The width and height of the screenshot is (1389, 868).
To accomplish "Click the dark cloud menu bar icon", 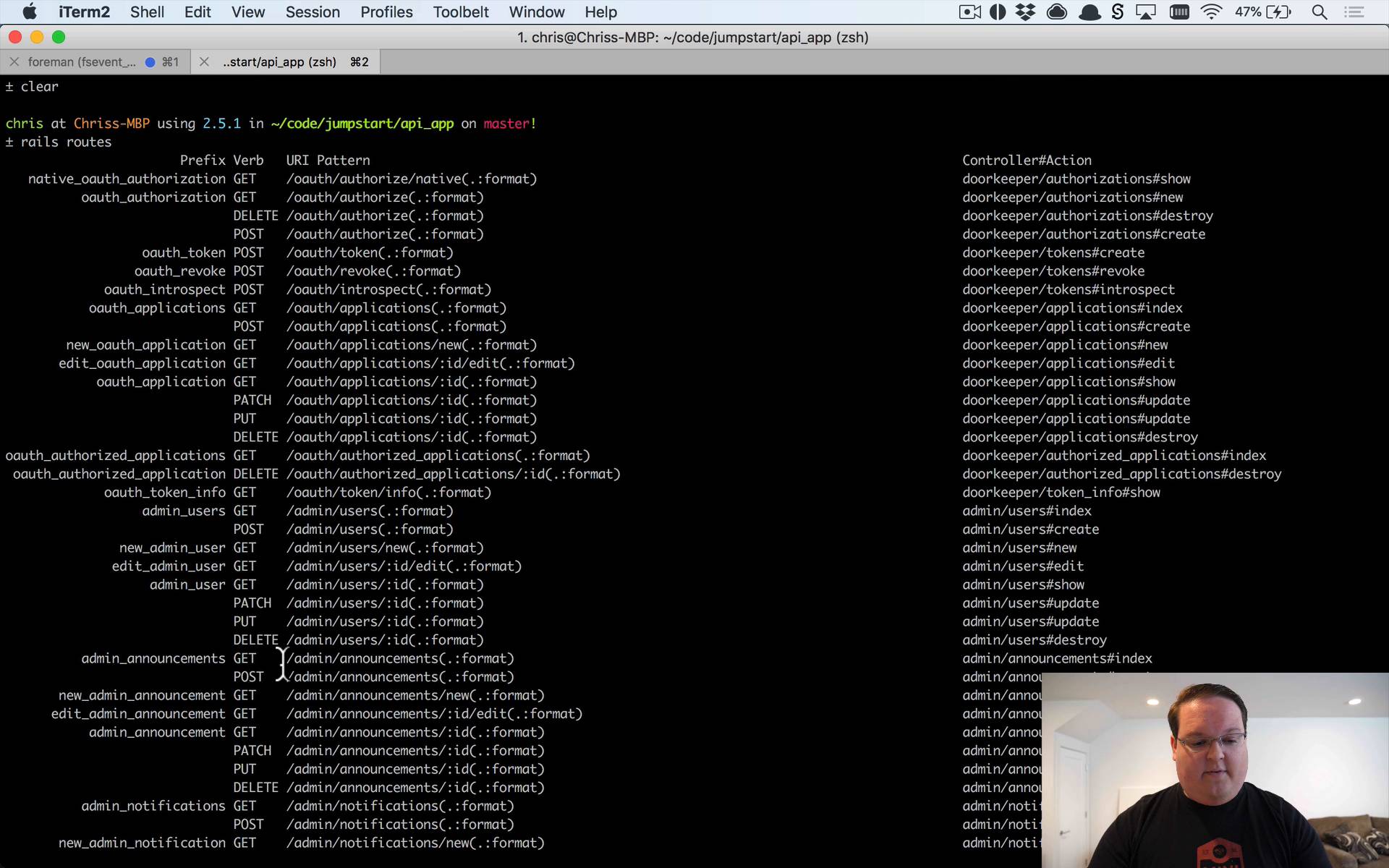I will pos(1089,12).
